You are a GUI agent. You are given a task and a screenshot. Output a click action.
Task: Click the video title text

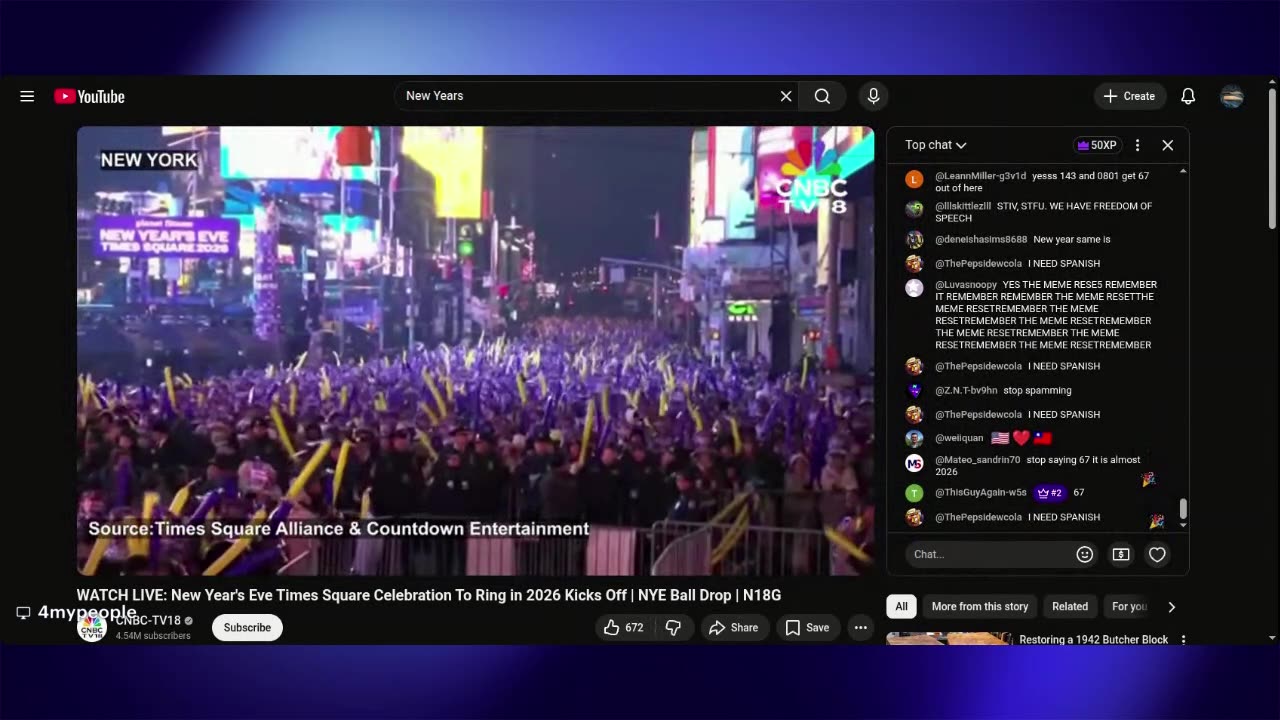pyautogui.click(x=429, y=595)
